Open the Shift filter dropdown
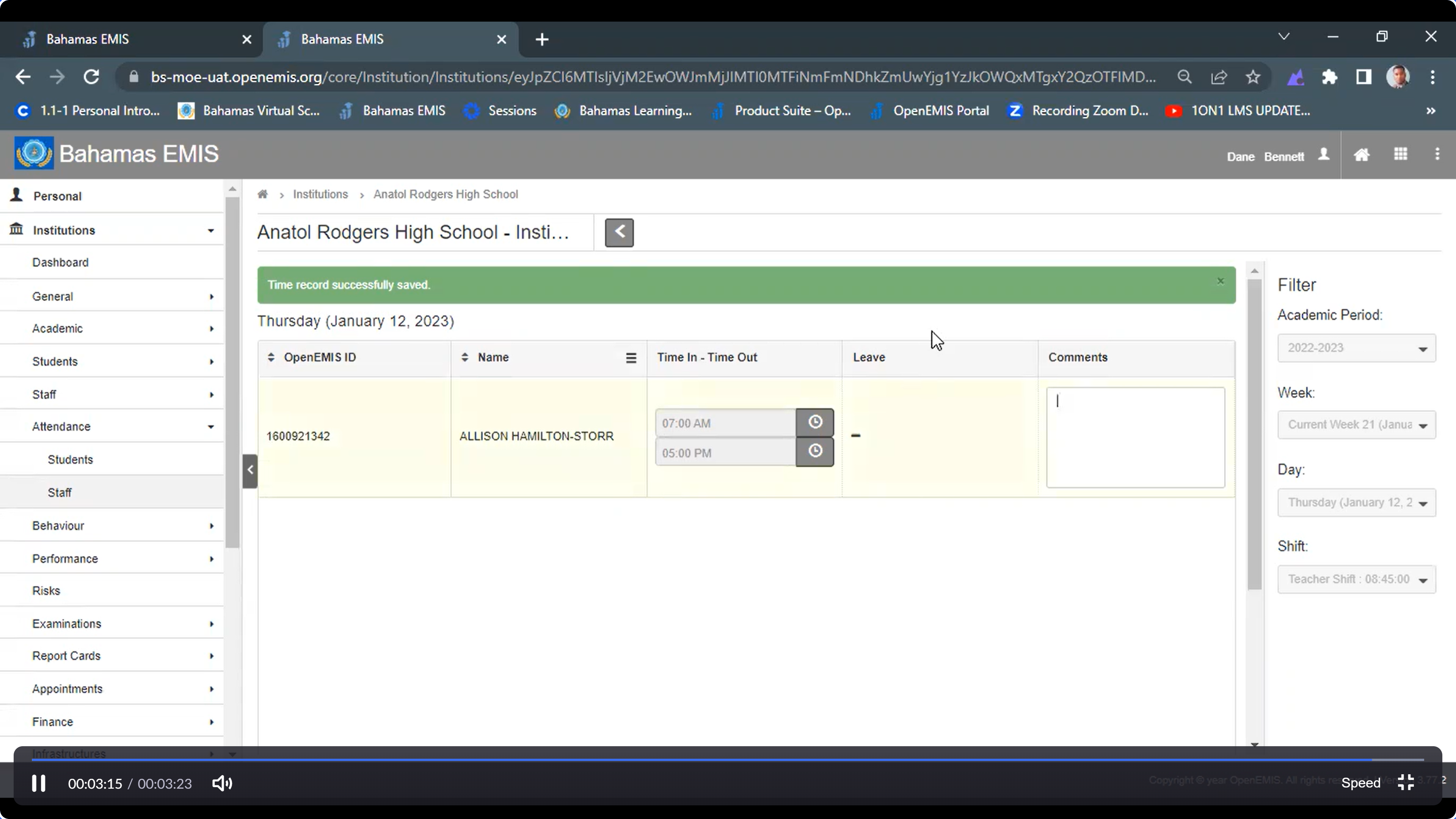The image size is (1456, 819). 1357,579
